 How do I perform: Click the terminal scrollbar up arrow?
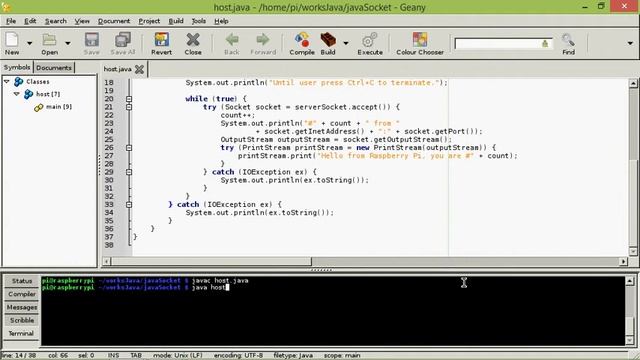pyautogui.click(x=629, y=281)
